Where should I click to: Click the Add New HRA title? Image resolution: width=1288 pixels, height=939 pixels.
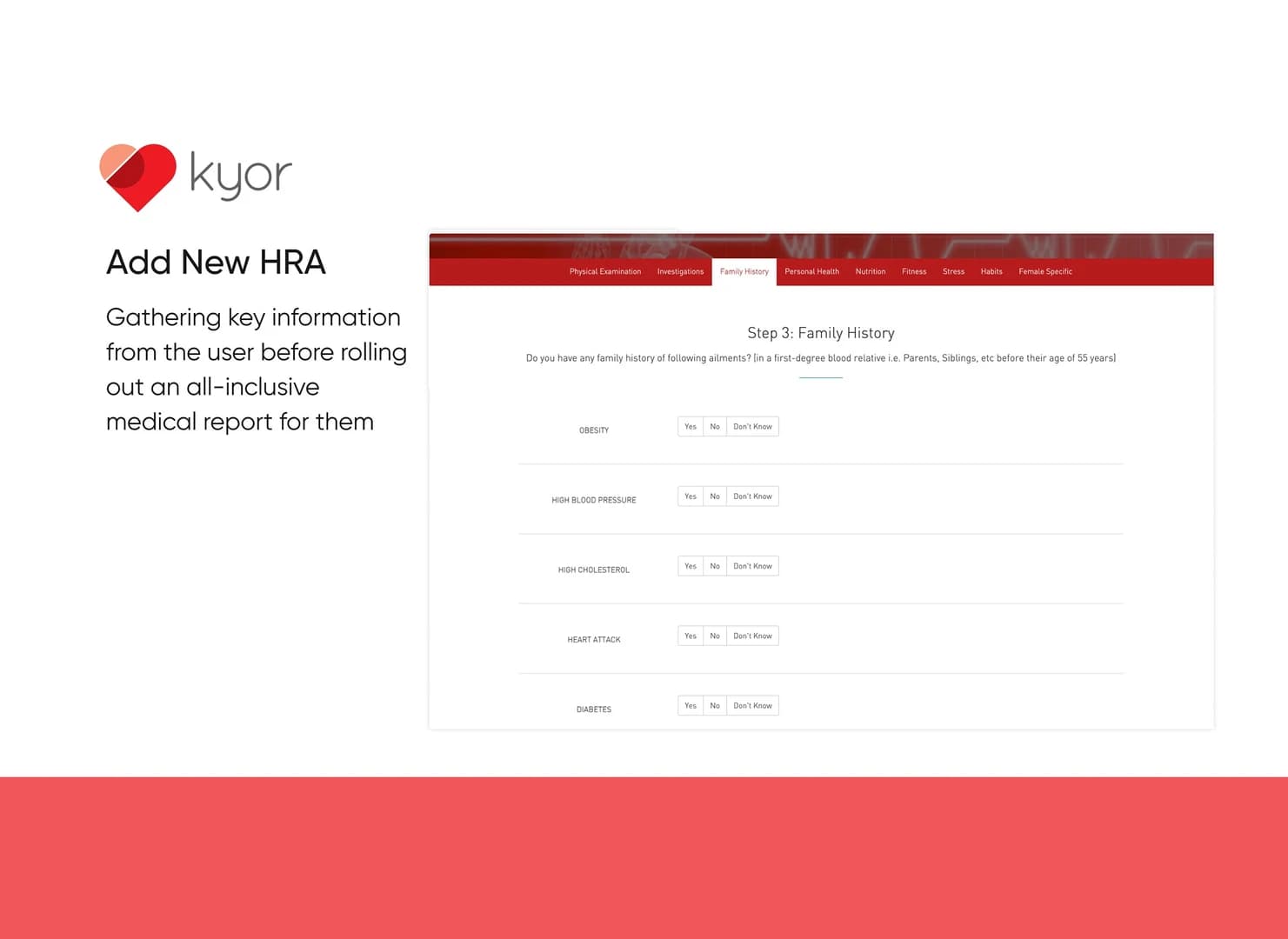point(216,263)
